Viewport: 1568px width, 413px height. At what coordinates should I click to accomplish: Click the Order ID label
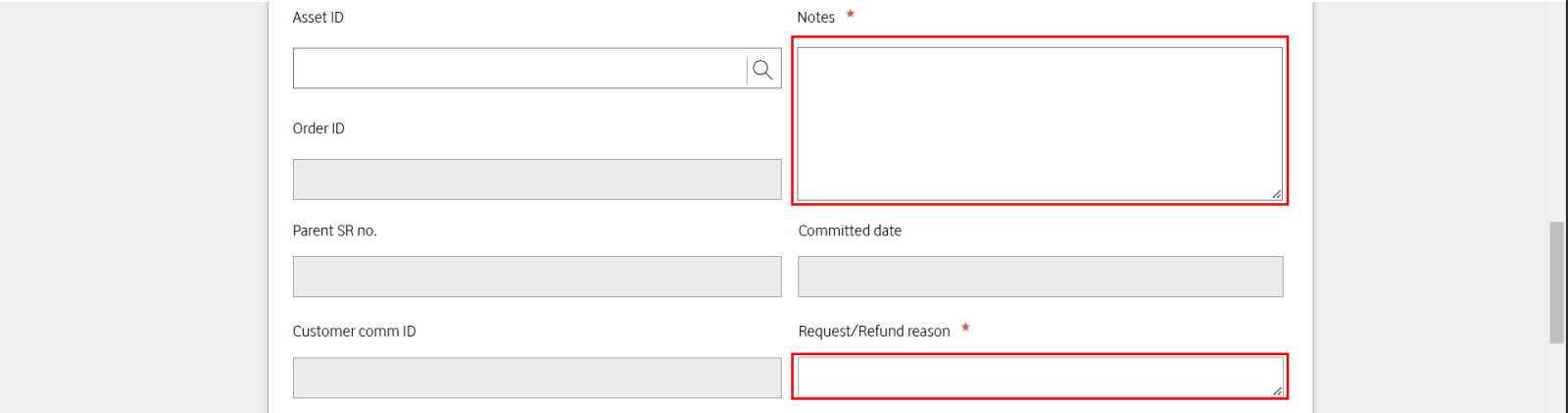click(318, 129)
